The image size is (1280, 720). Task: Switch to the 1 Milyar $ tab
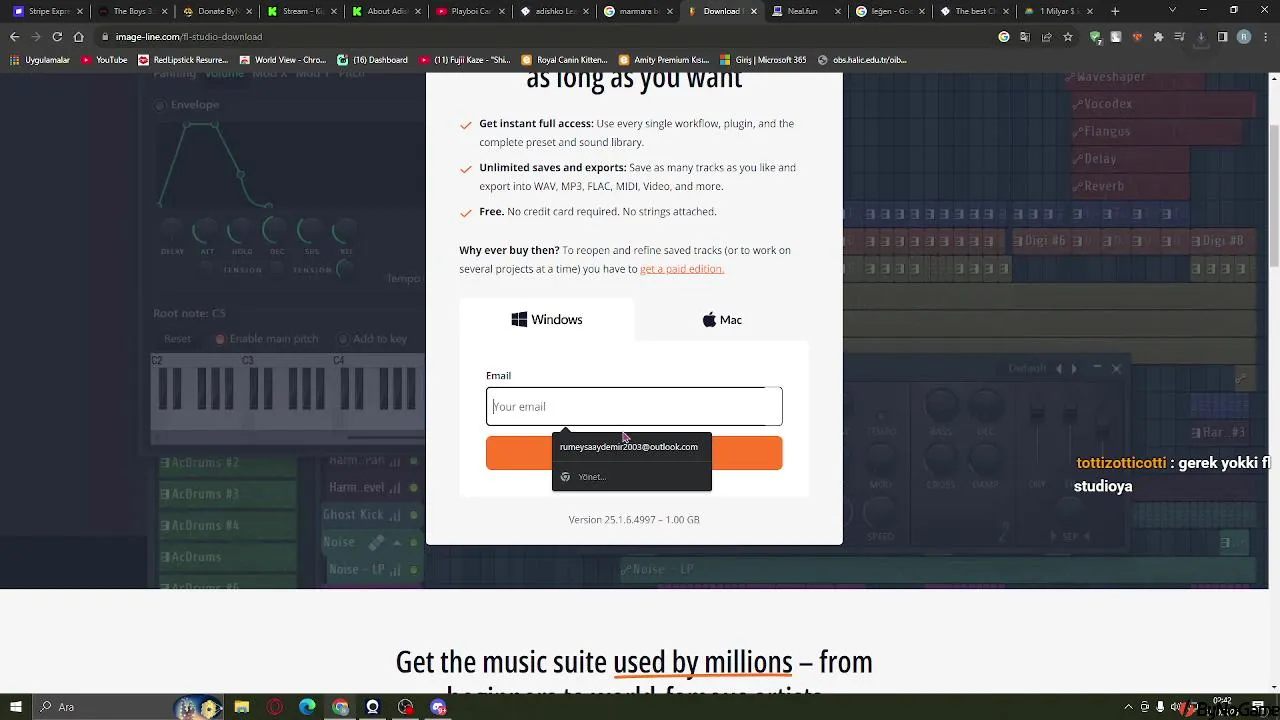pos(1058,11)
